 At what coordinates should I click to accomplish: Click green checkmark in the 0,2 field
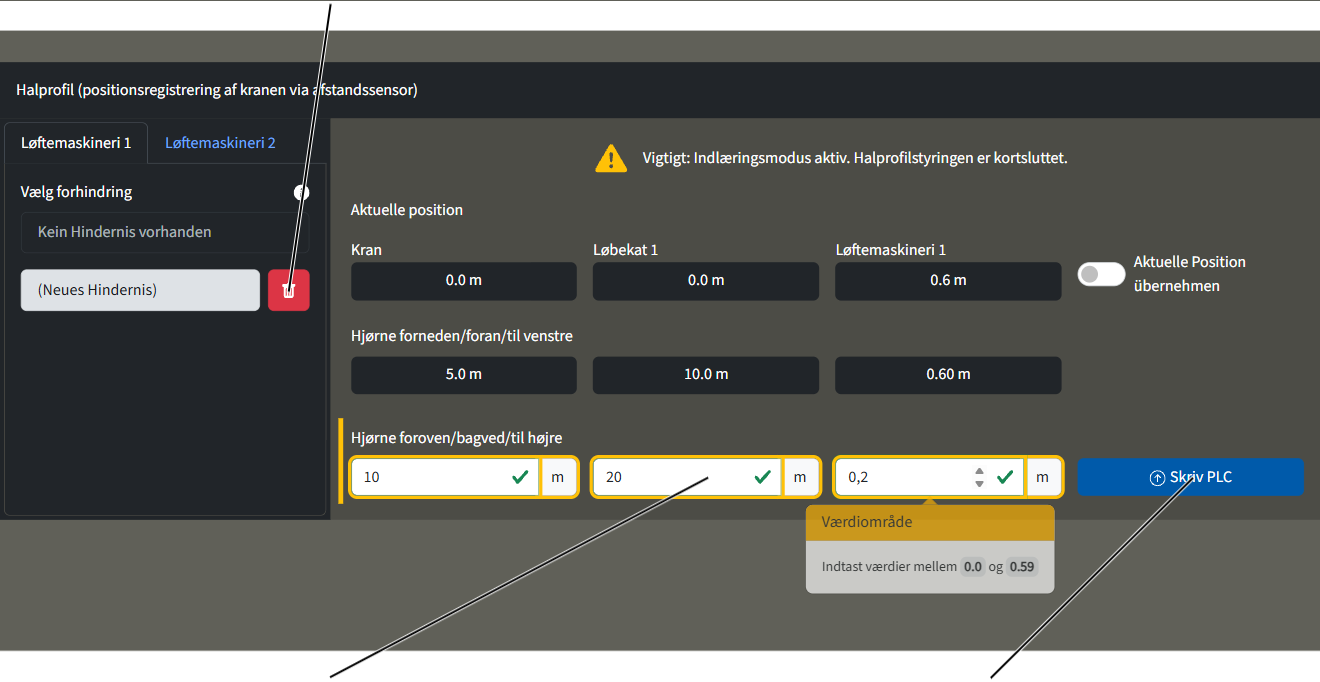(x=1005, y=477)
